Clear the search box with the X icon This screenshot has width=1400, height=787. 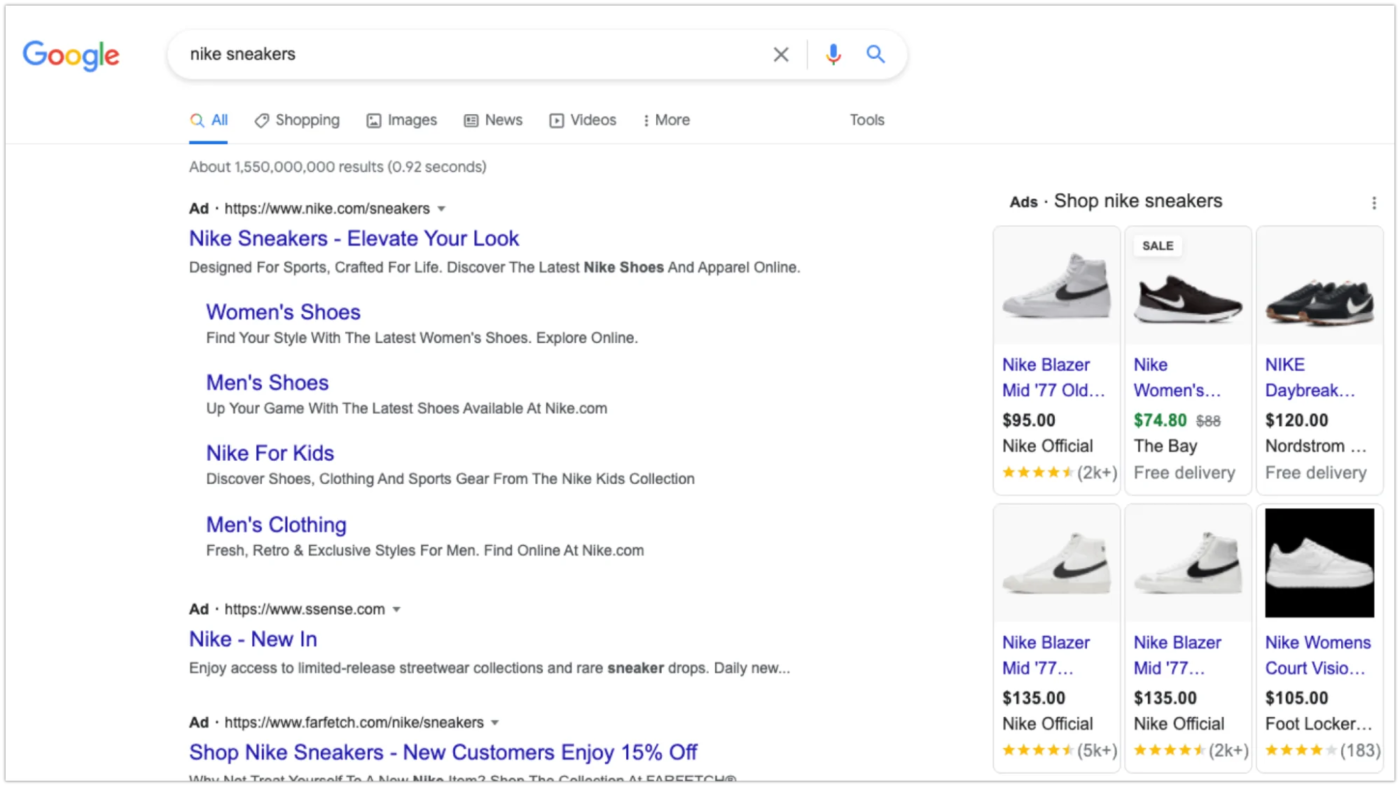[x=781, y=55]
